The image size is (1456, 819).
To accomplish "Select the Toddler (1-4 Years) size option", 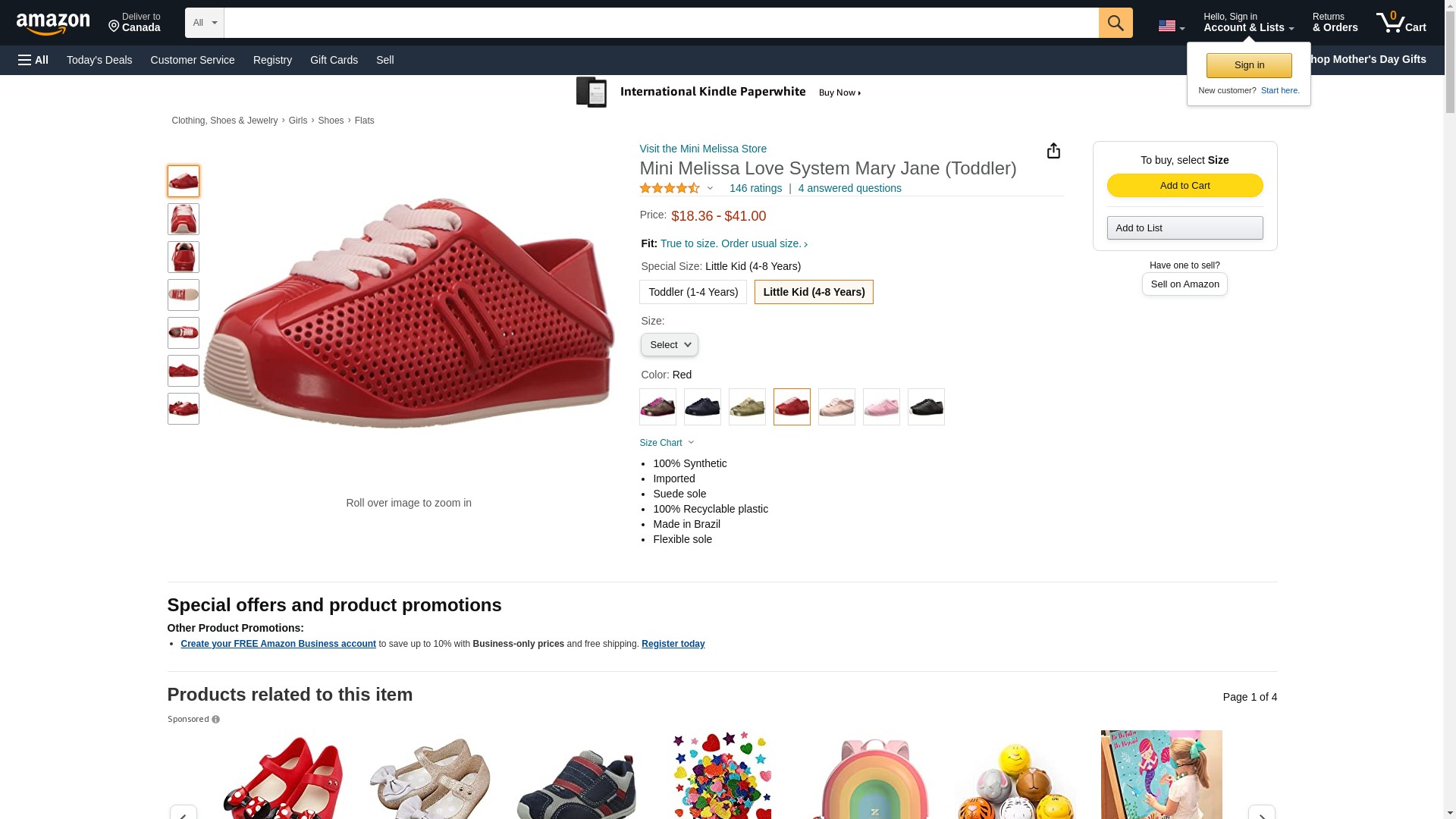I will [692, 292].
